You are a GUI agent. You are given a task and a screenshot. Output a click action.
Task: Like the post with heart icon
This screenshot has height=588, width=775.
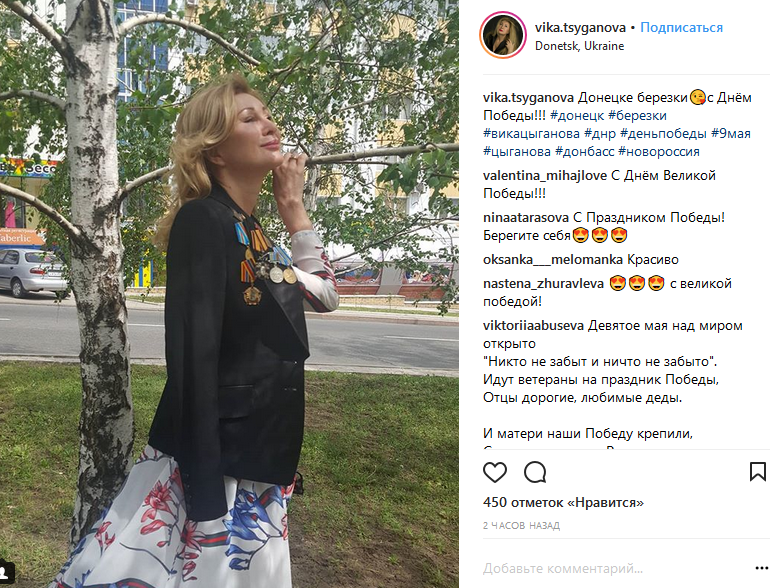pyautogui.click(x=495, y=472)
